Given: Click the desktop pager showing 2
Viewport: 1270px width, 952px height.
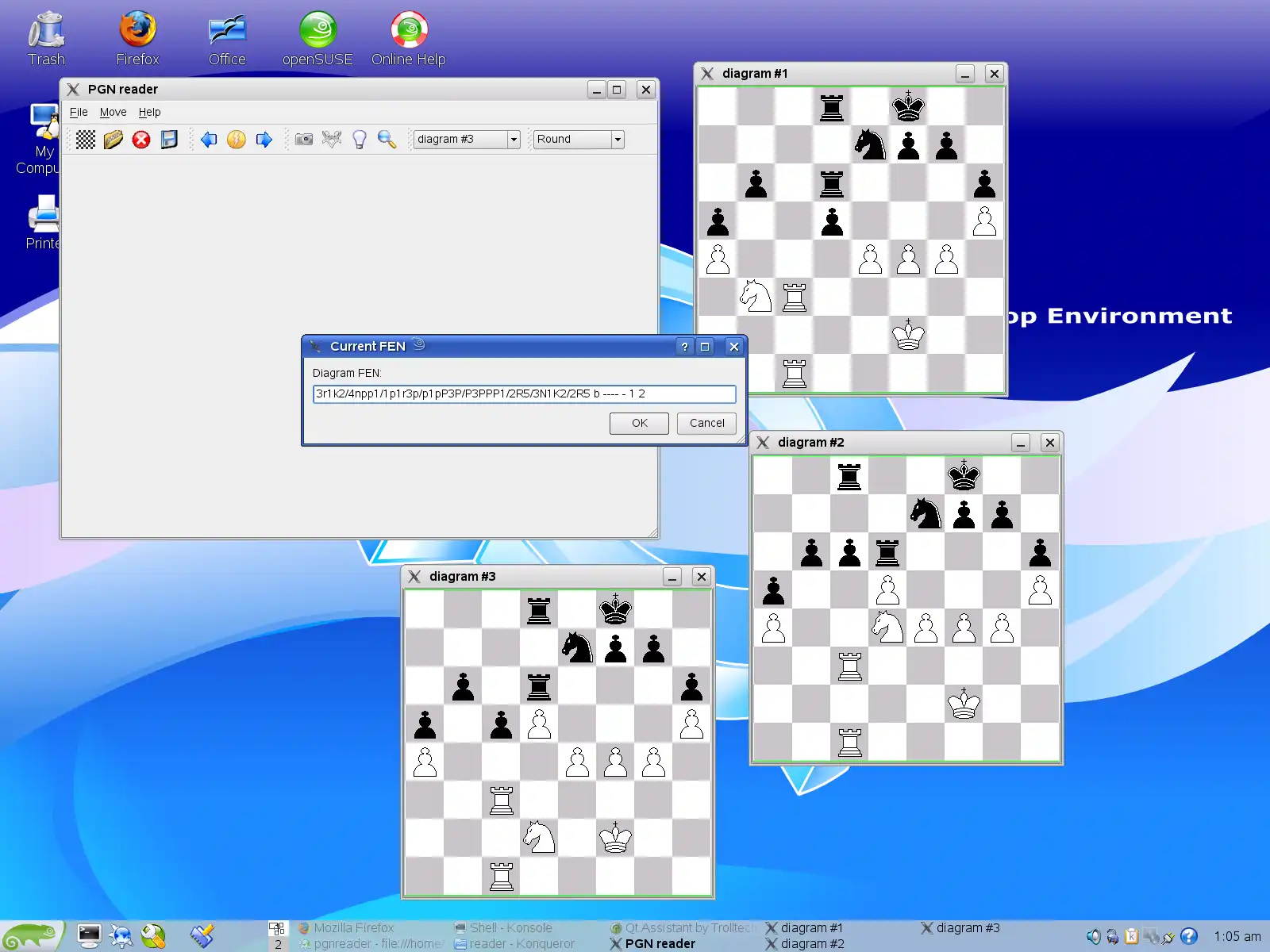Looking at the screenshot, I should pos(278,944).
